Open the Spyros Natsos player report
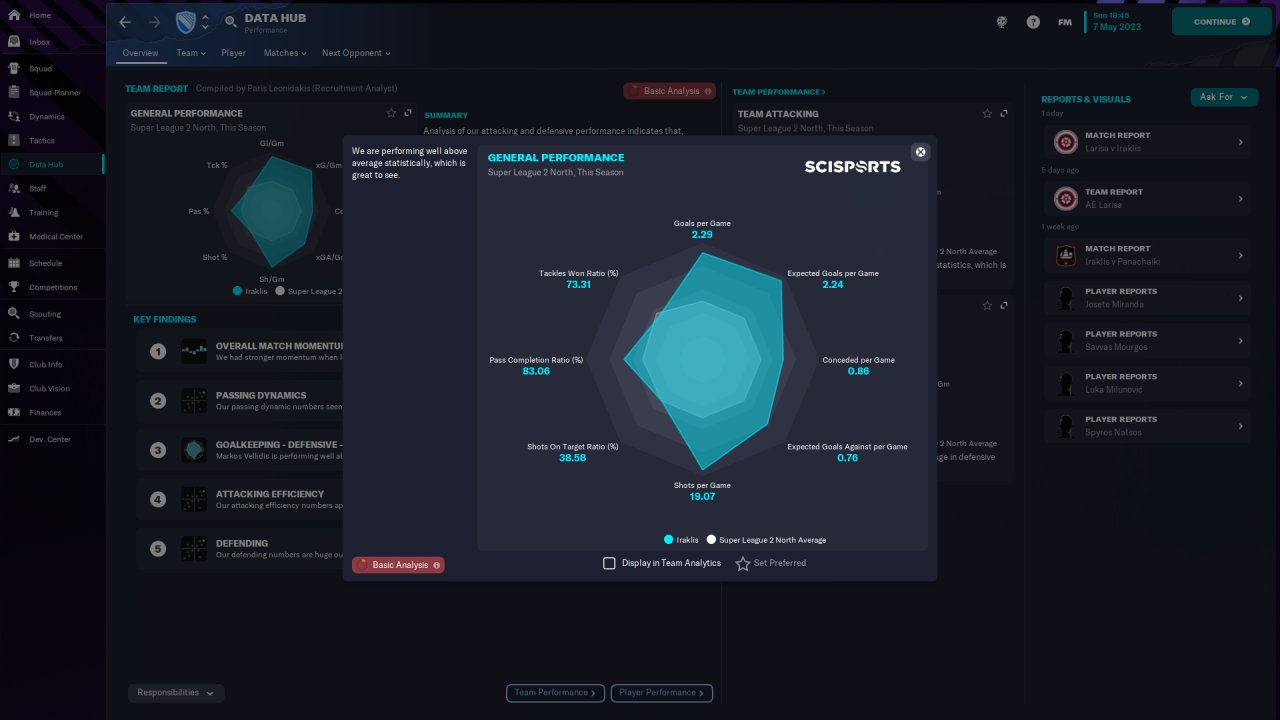The height and width of the screenshot is (720, 1280). pos(1147,427)
